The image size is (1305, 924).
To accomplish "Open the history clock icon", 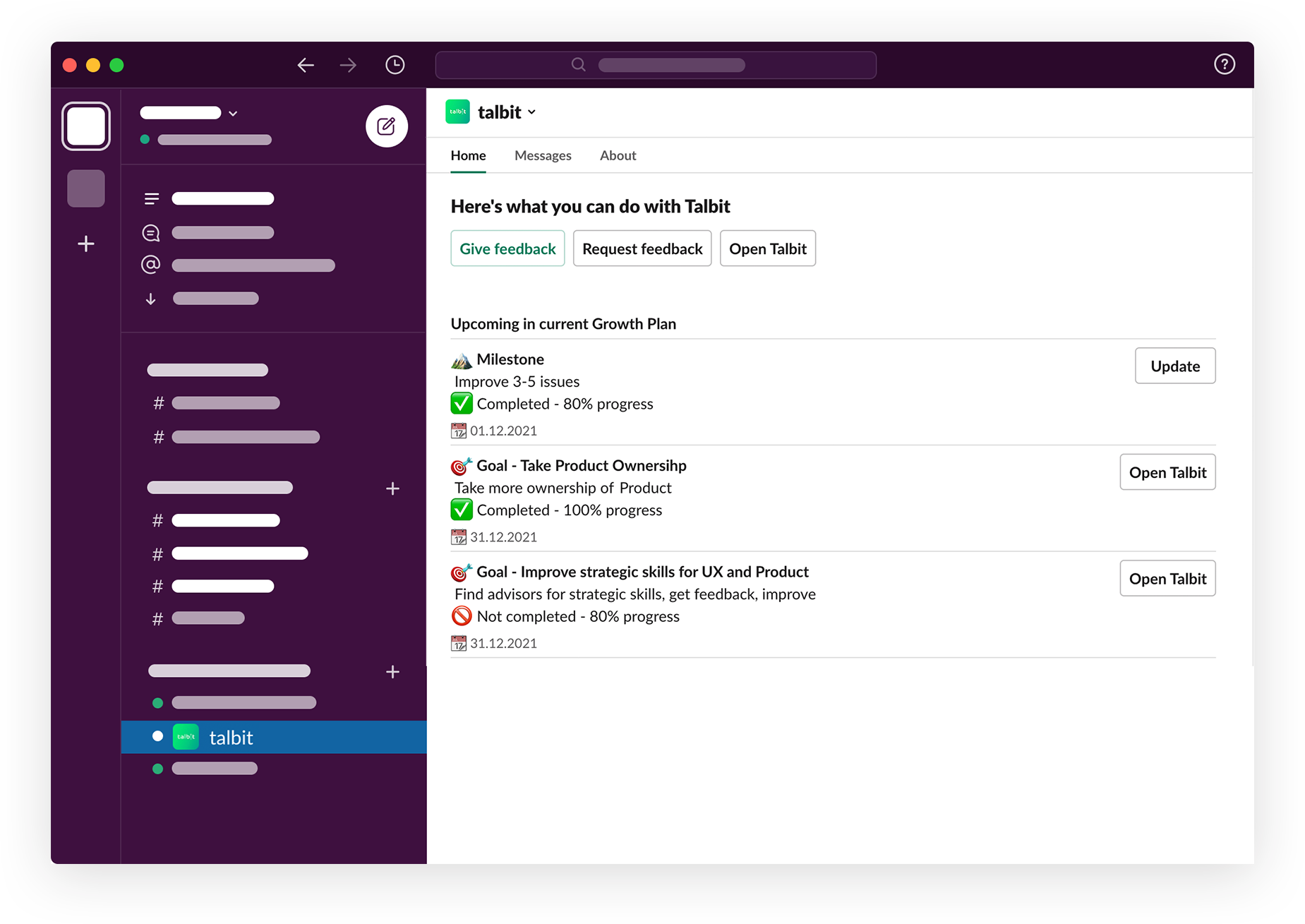I will tap(395, 65).
